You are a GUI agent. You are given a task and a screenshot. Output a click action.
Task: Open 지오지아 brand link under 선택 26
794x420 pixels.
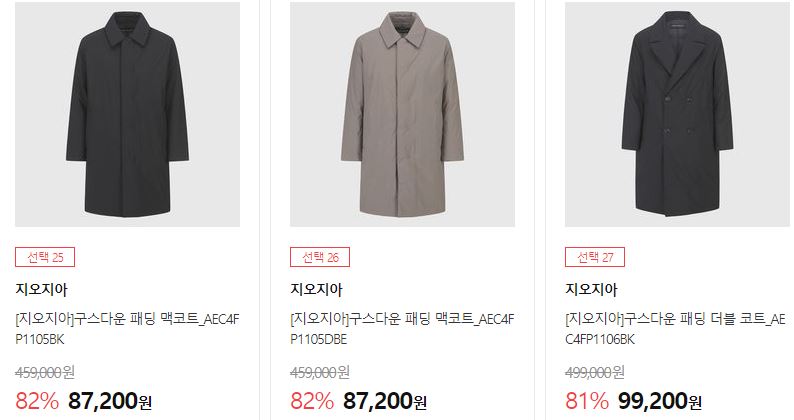click(x=316, y=289)
